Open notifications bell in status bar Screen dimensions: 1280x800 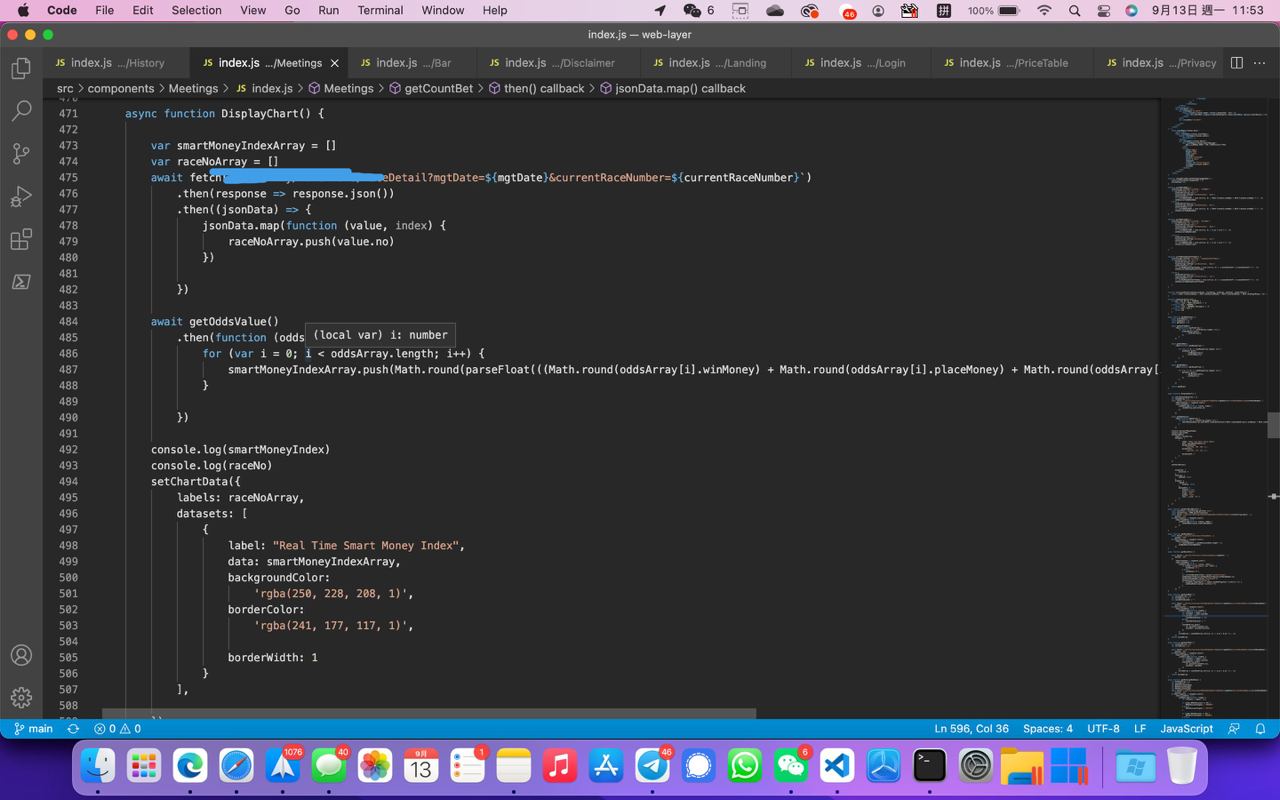[1260, 729]
